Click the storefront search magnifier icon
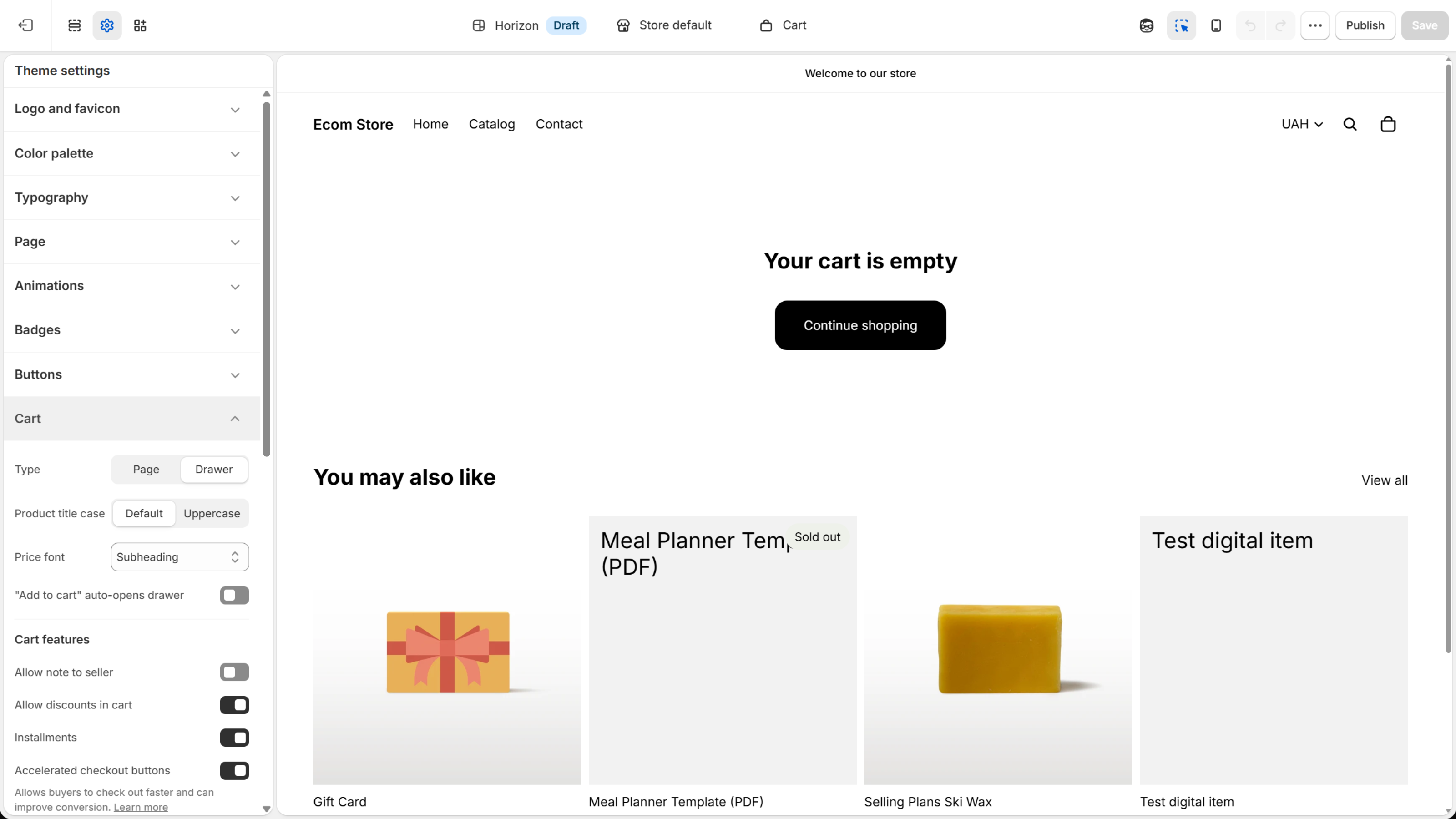The image size is (1456, 819). 1350,124
